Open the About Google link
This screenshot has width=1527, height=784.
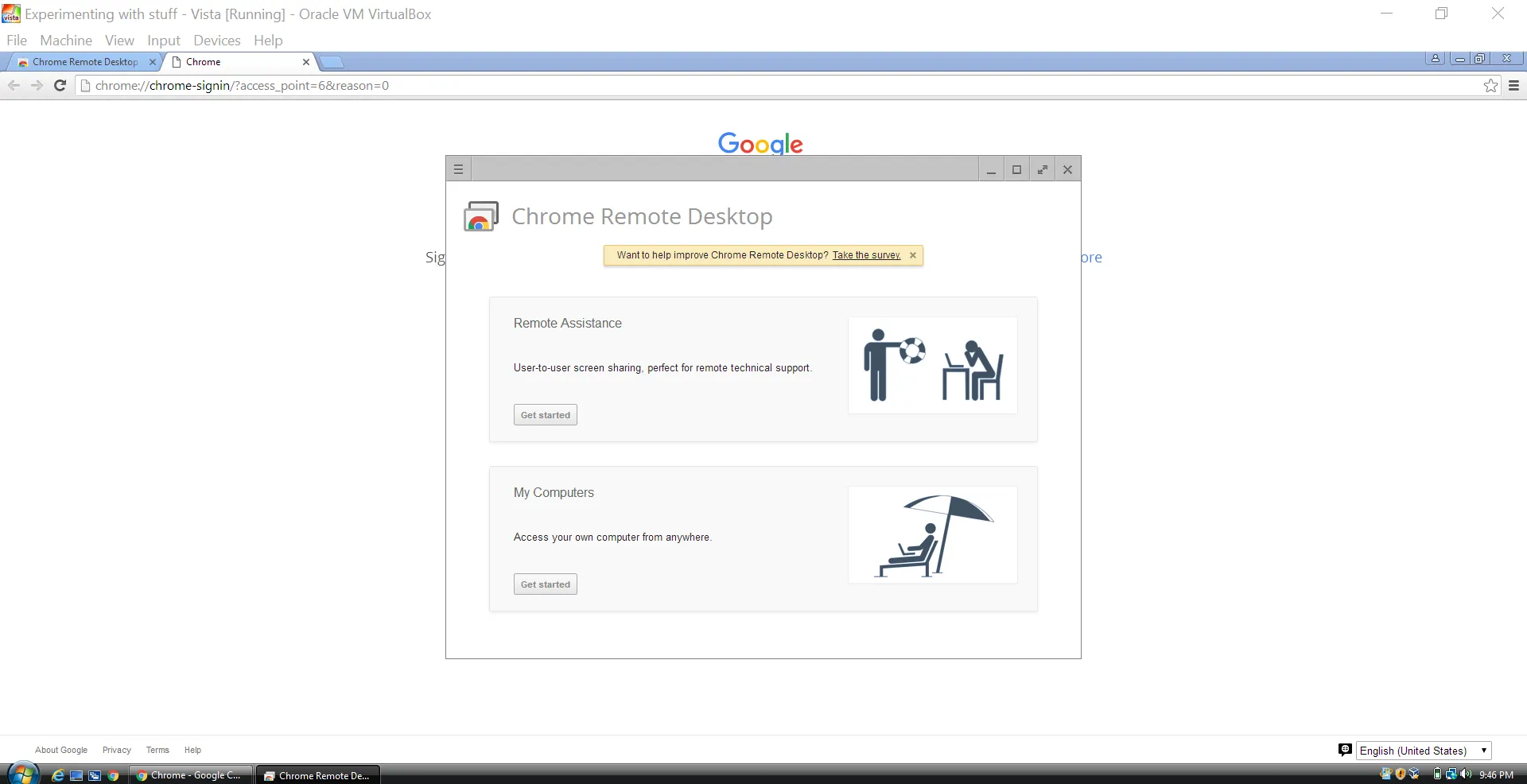pos(61,750)
